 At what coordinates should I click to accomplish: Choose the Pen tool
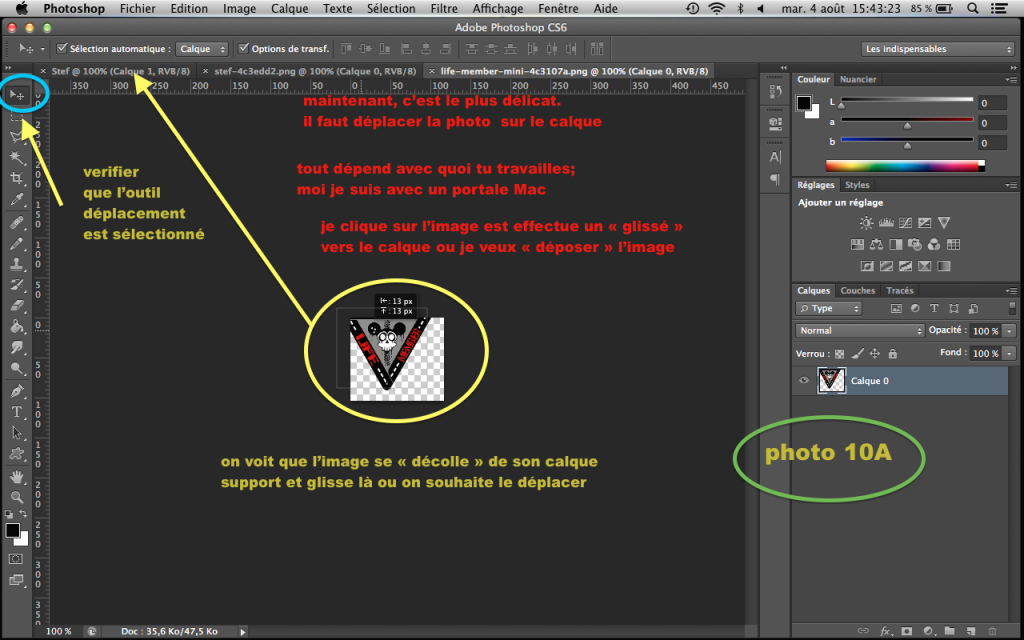pyautogui.click(x=17, y=391)
